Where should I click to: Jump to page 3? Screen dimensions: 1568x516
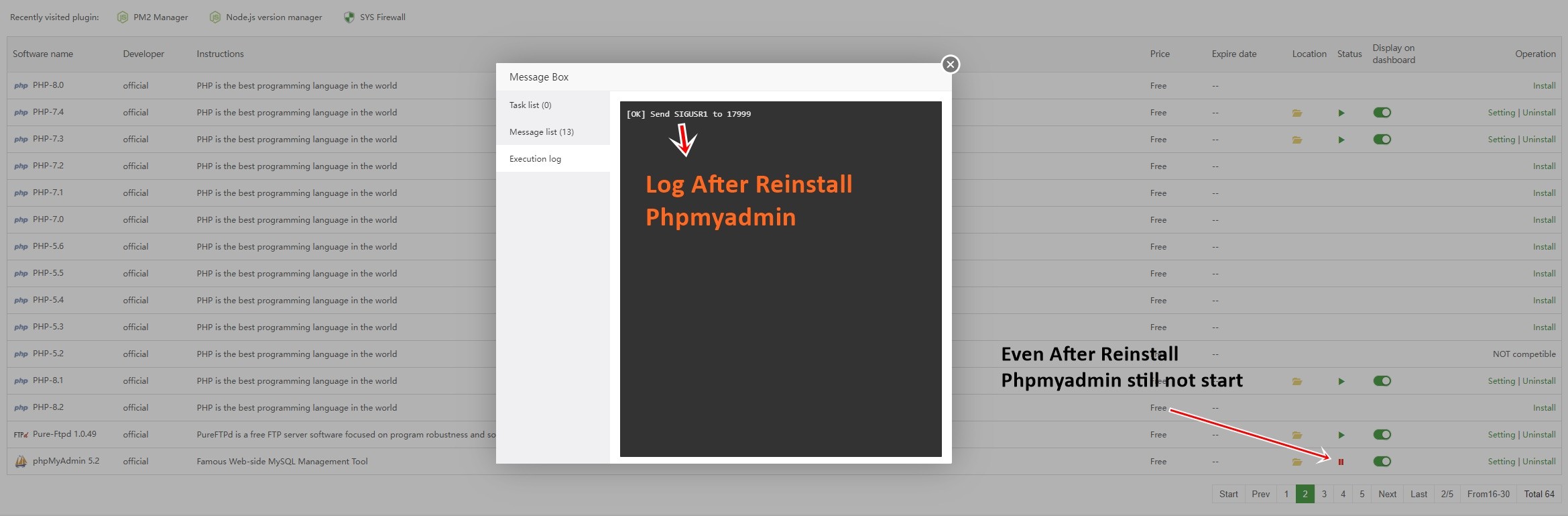pos(1324,494)
